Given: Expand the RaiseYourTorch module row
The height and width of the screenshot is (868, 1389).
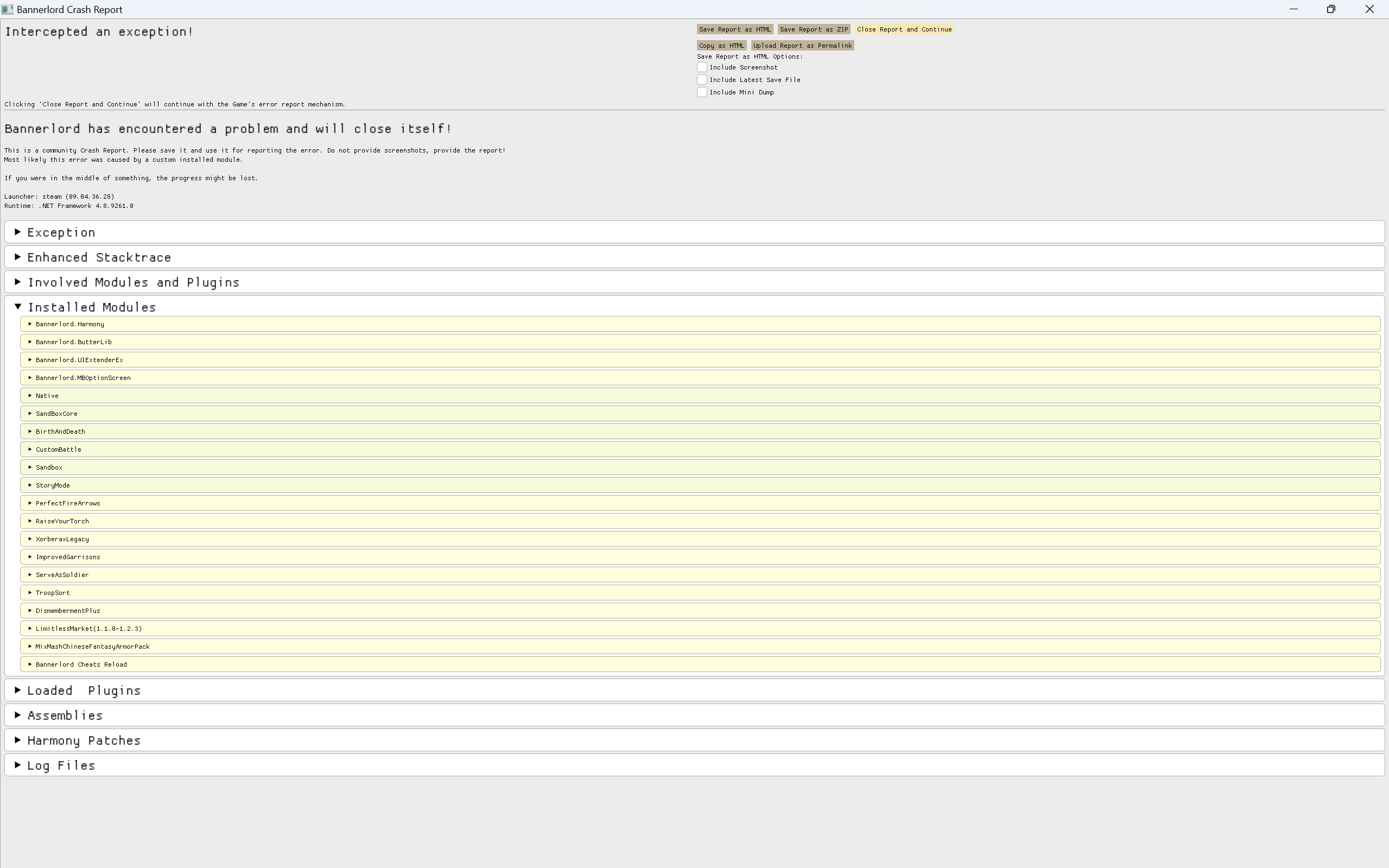Looking at the screenshot, I should (700, 521).
